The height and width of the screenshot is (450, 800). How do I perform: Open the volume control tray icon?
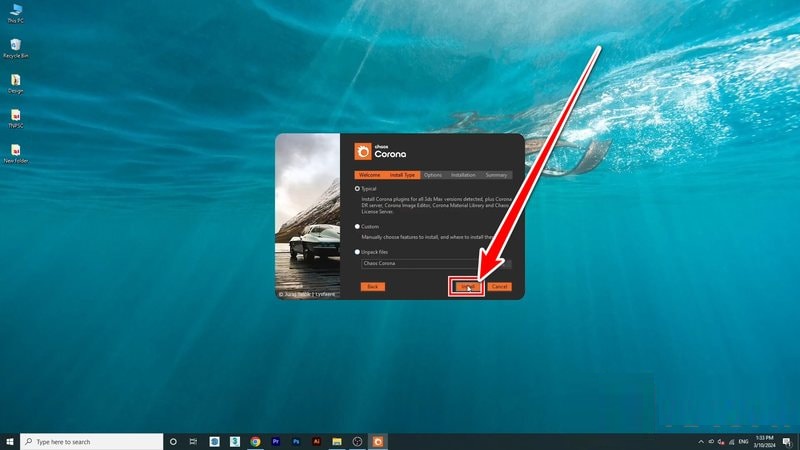[721, 442]
